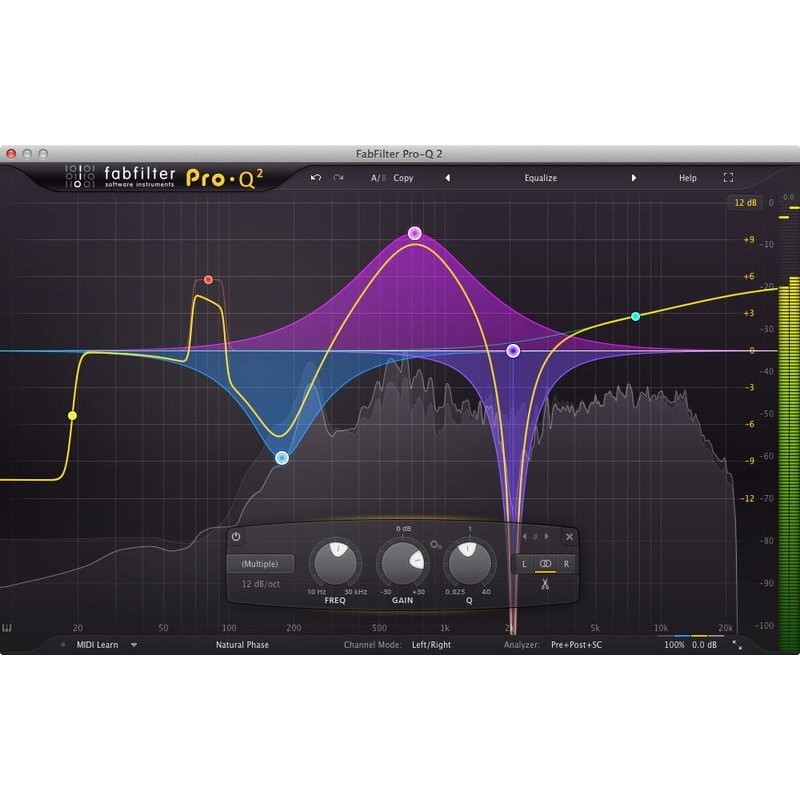
Task: Open the Equalize preset dropdown
Action: coord(541,177)
